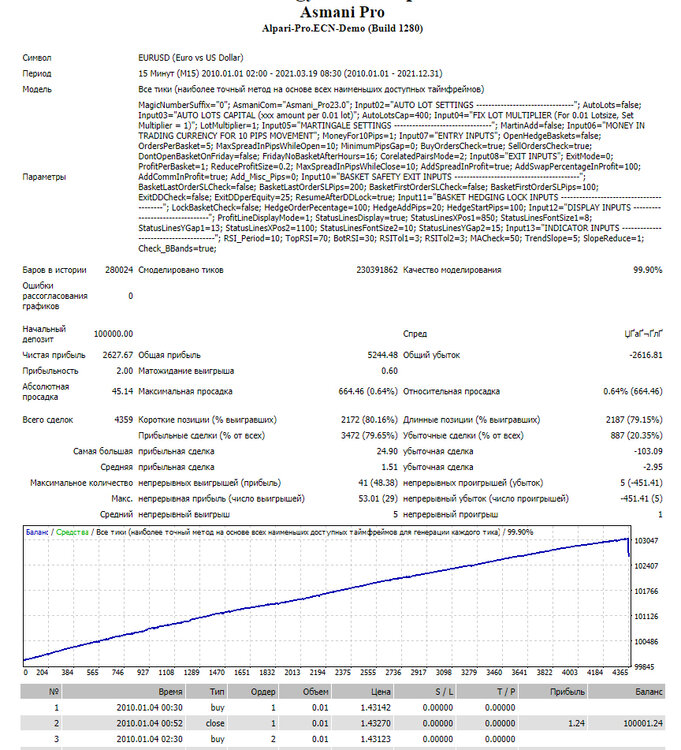The image size is (681, 750).
Task: Click the 'Баланс' chart legend label
Action: (x=37, y=532)
